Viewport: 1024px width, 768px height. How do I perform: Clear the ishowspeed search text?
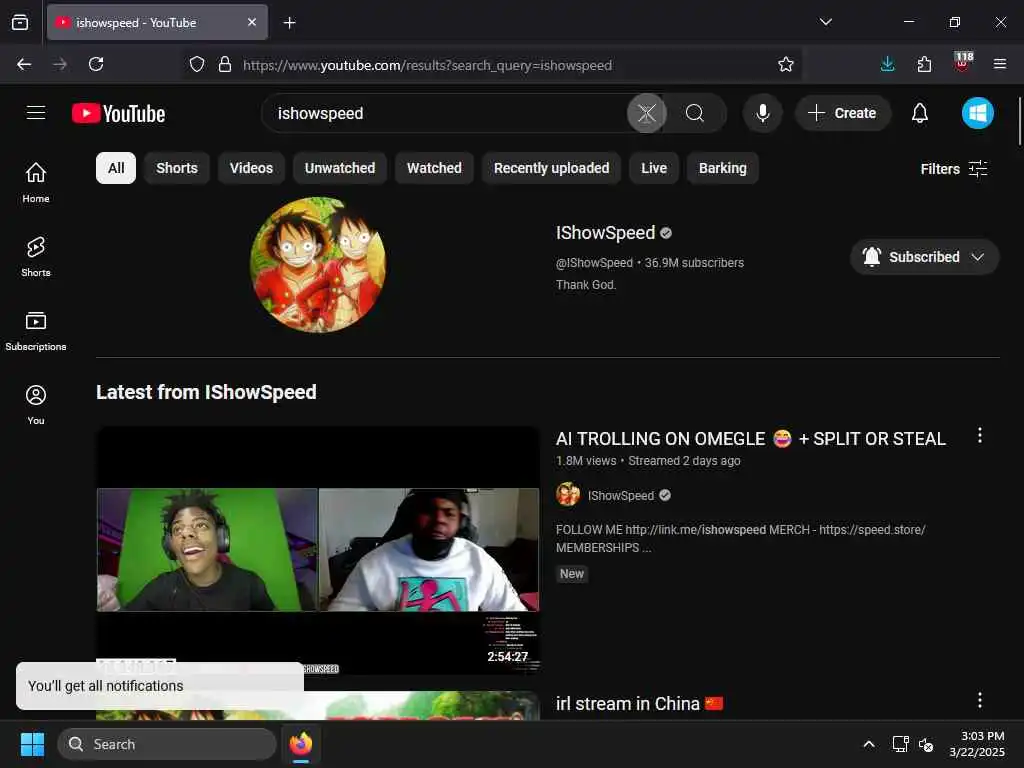pos(647,114)
